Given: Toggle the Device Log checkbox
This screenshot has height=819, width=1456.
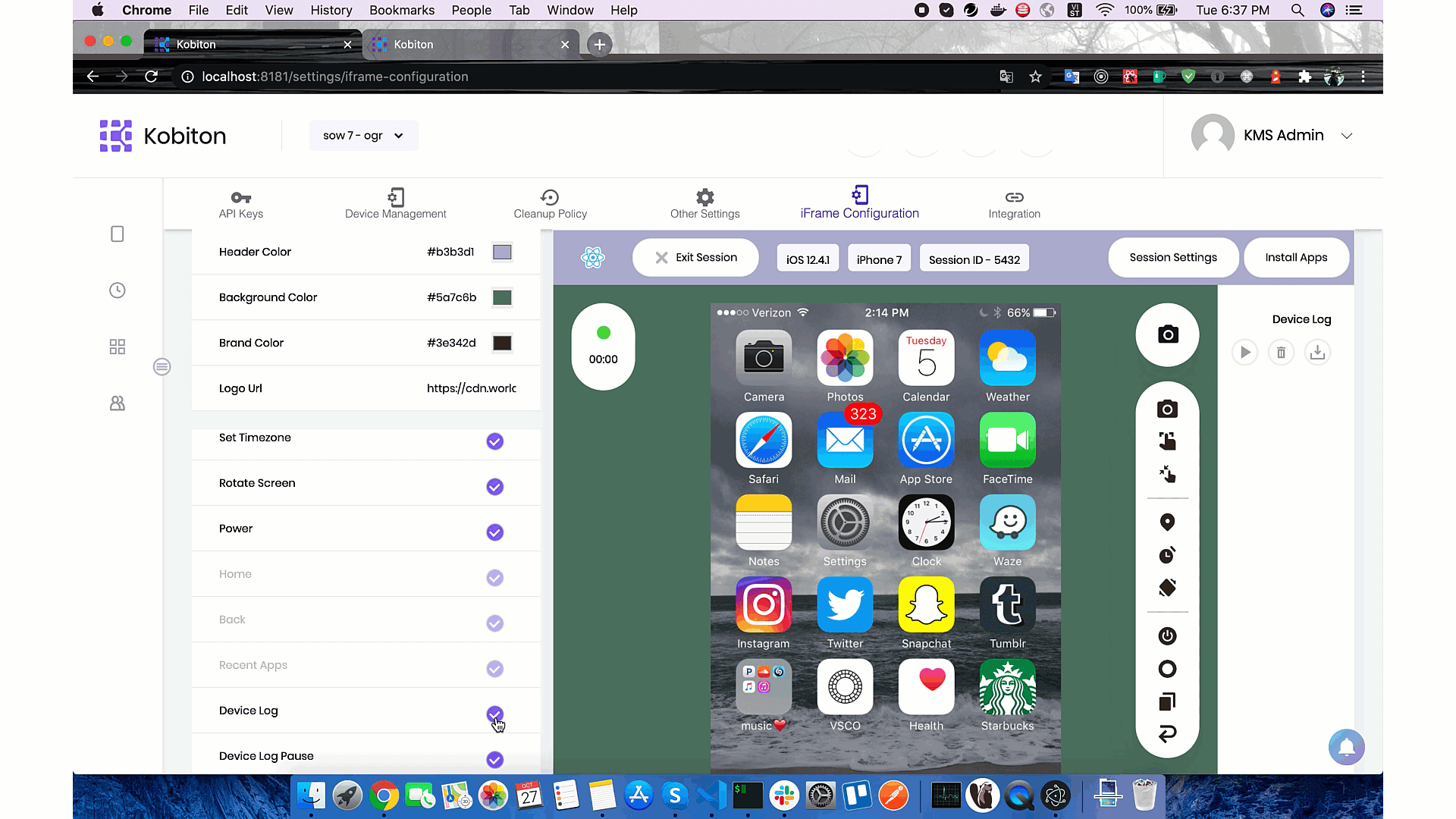Looking at the screenshot, I should click(x=494, y=714).
